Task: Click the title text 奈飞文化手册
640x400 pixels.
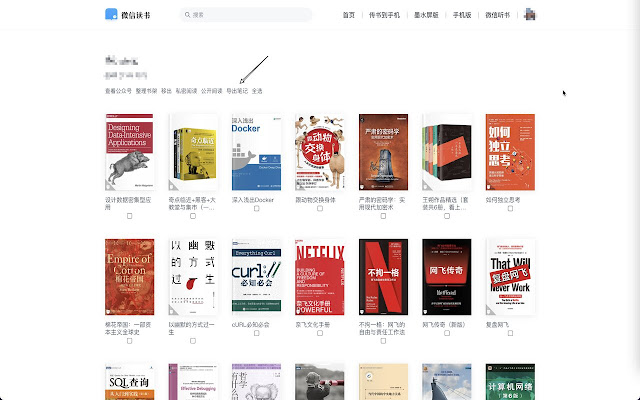Action: tap(313, 325)
